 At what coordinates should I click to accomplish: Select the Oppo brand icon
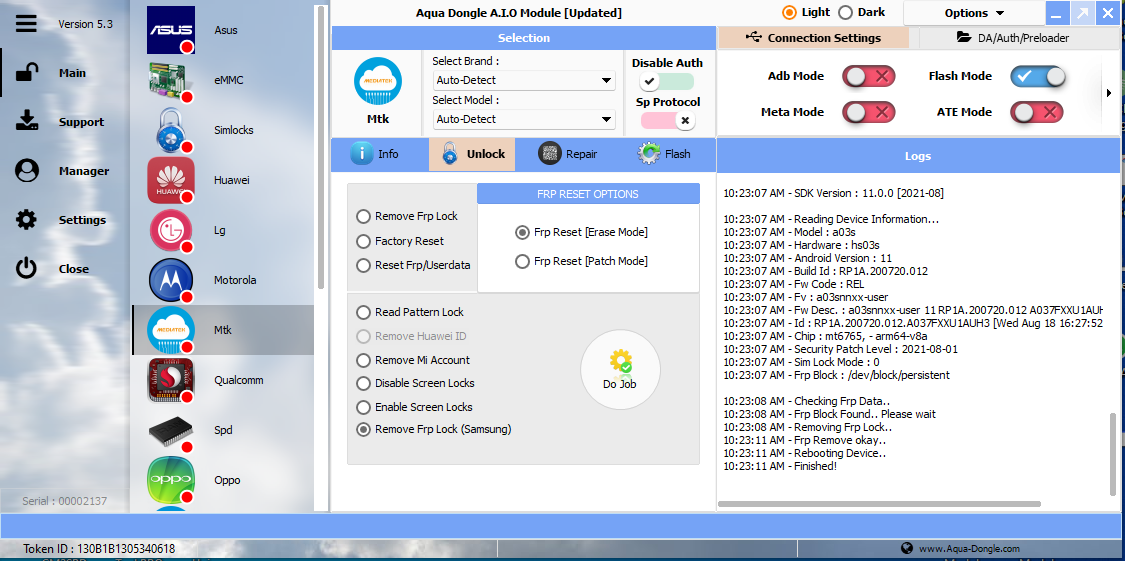pos(171,480)
